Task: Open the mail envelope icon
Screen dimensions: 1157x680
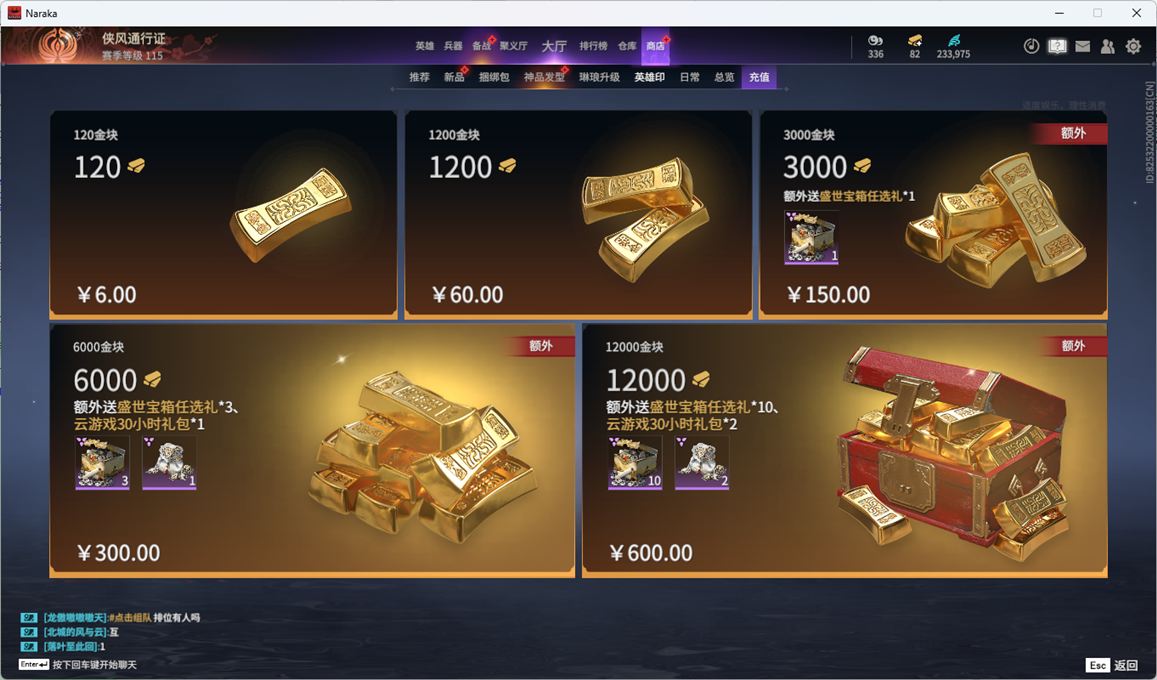Action: tap(1082, 46)
